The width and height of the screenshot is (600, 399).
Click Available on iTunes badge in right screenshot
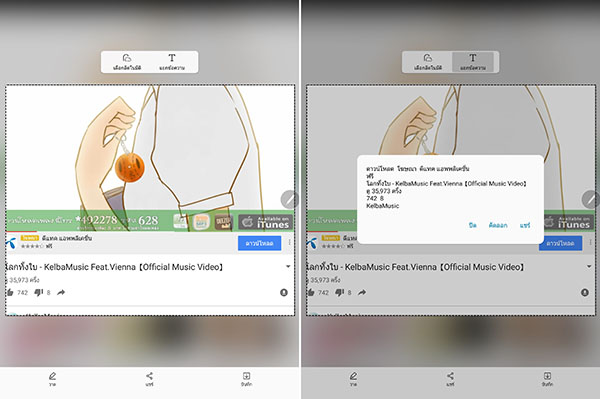coord(568,222)
